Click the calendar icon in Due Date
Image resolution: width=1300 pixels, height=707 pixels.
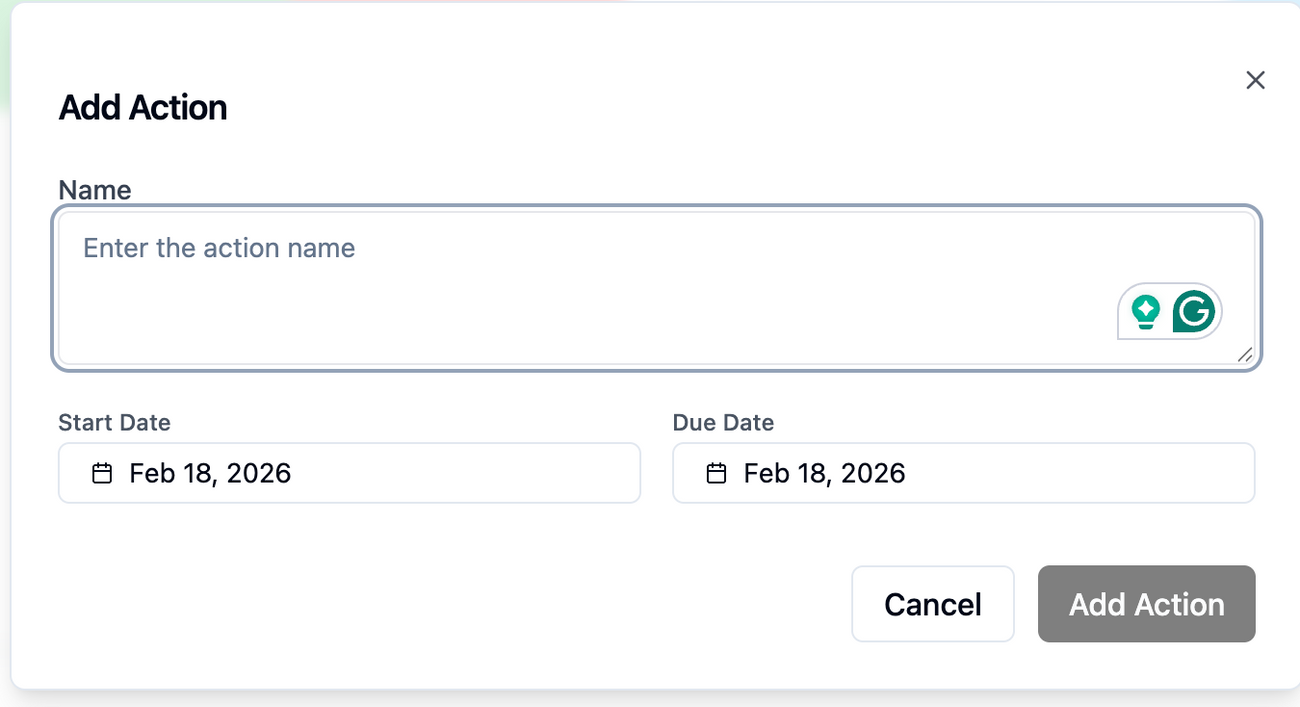coord(716,473)
